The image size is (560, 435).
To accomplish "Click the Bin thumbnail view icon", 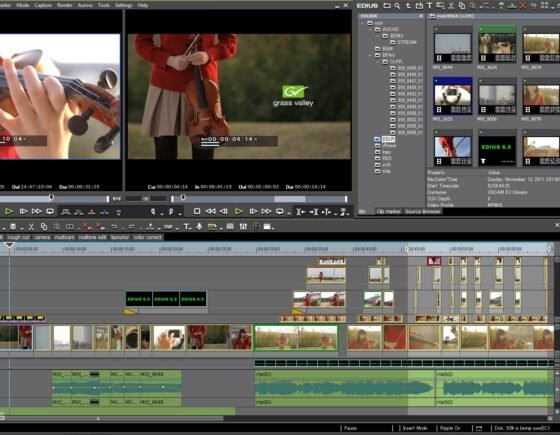I will [544, 5].
